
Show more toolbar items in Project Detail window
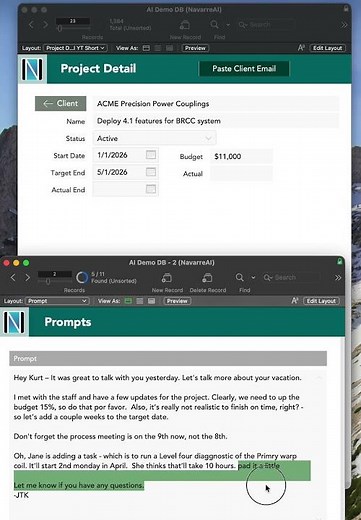[x=344, y=25]
